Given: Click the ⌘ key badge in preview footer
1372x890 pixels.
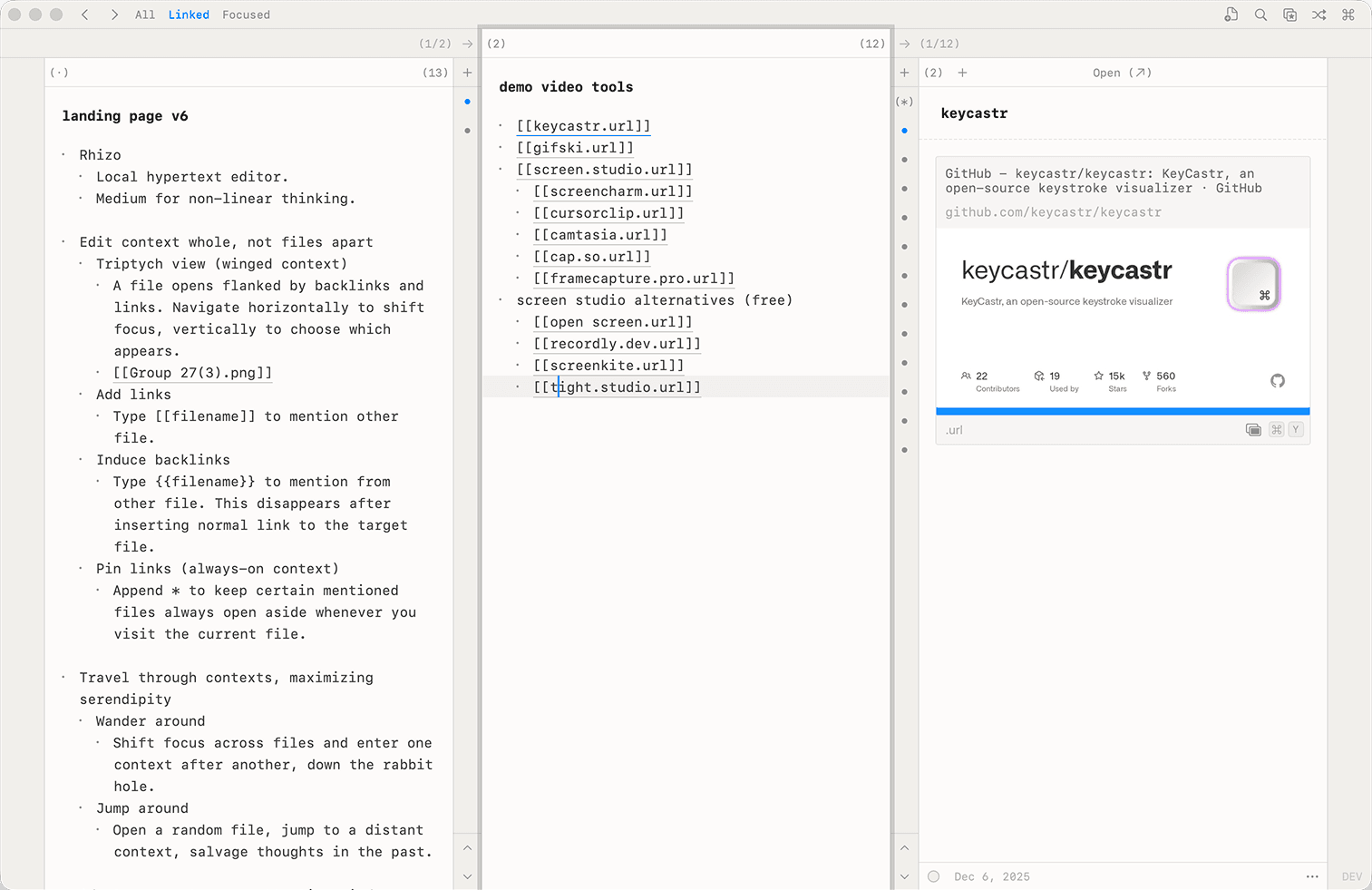Looking at the screenshot, I should pyautogui.click(x=1276, y=430).
